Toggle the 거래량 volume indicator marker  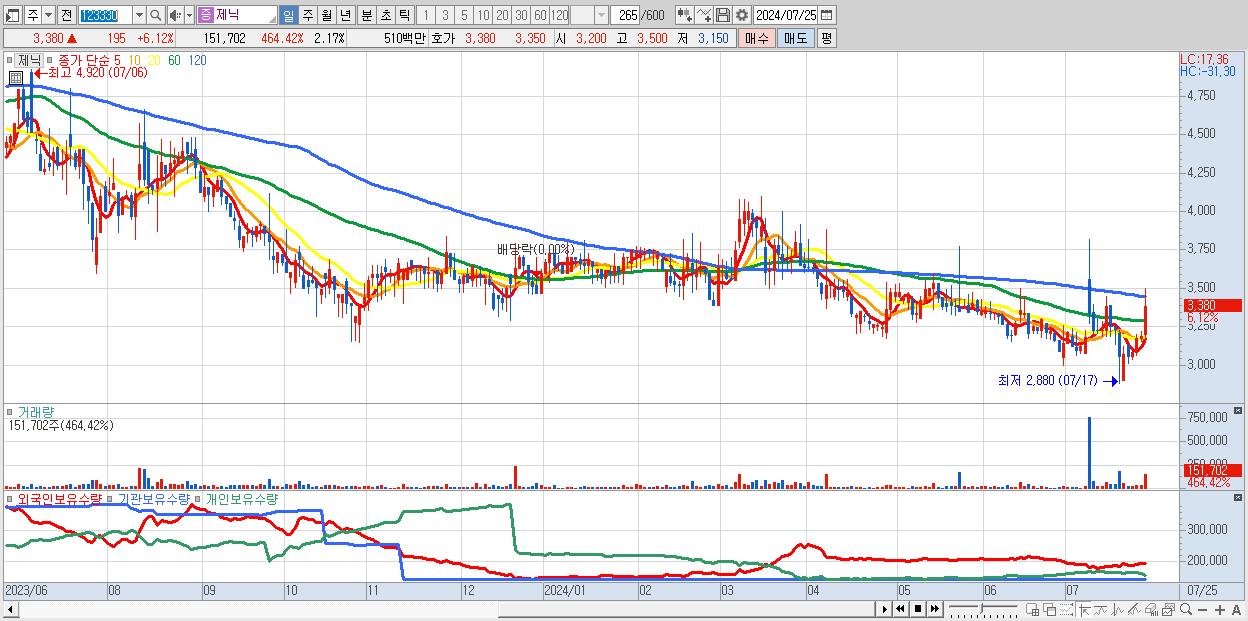coord(11,412)
